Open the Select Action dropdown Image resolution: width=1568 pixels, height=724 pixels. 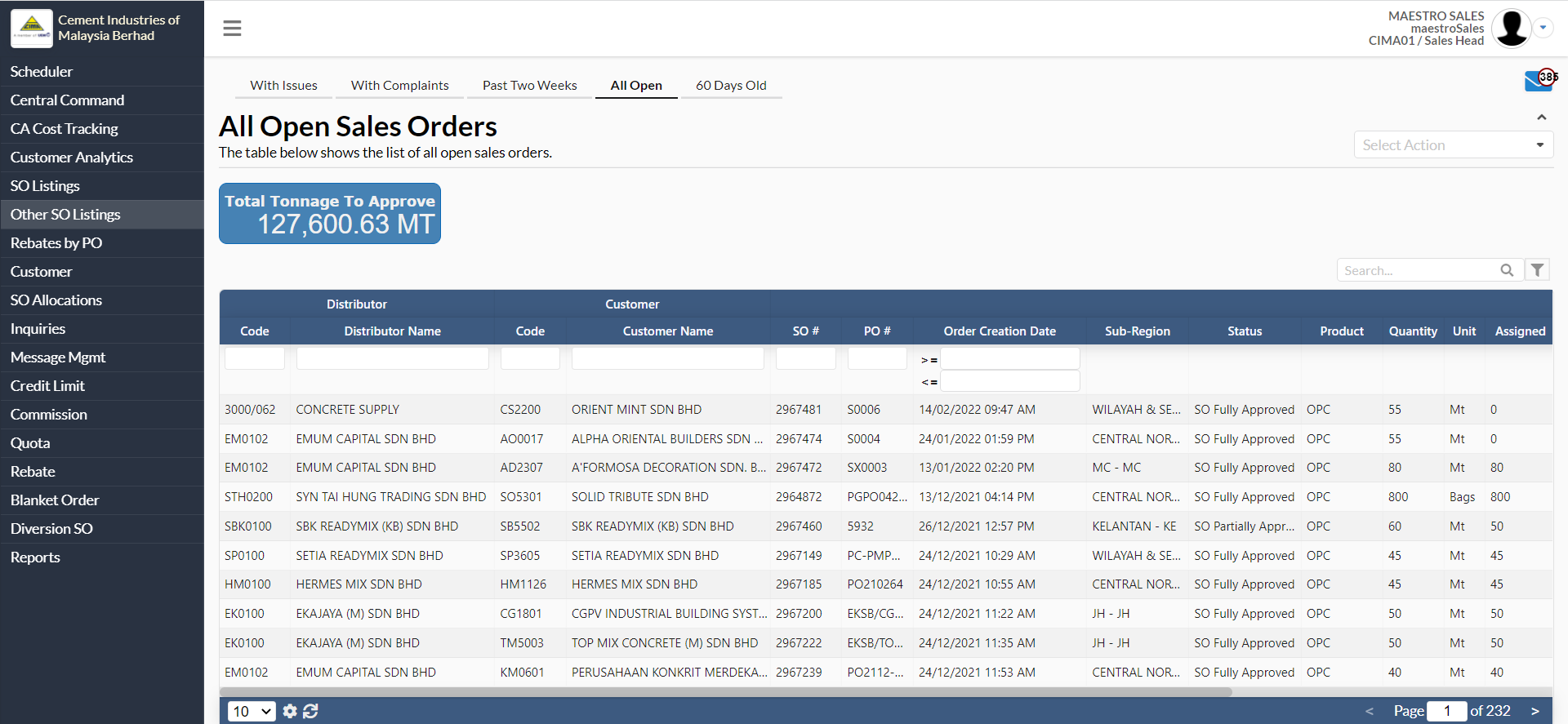click(x=1453, y=145)
